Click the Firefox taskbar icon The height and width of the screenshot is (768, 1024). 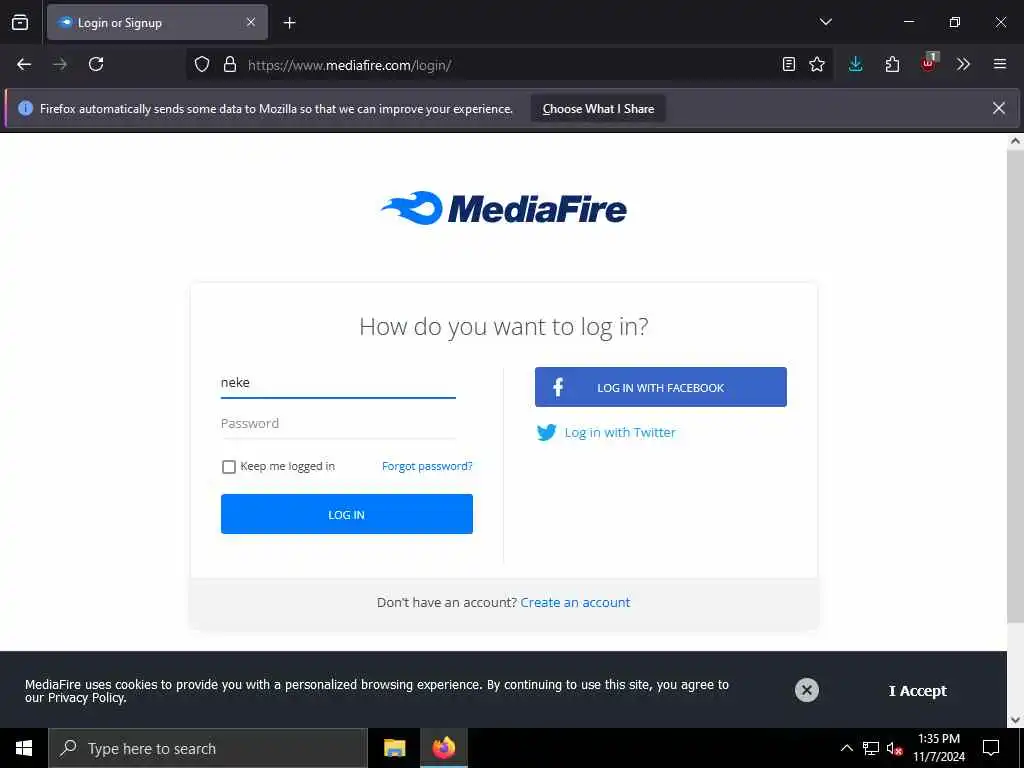(443, 748)
